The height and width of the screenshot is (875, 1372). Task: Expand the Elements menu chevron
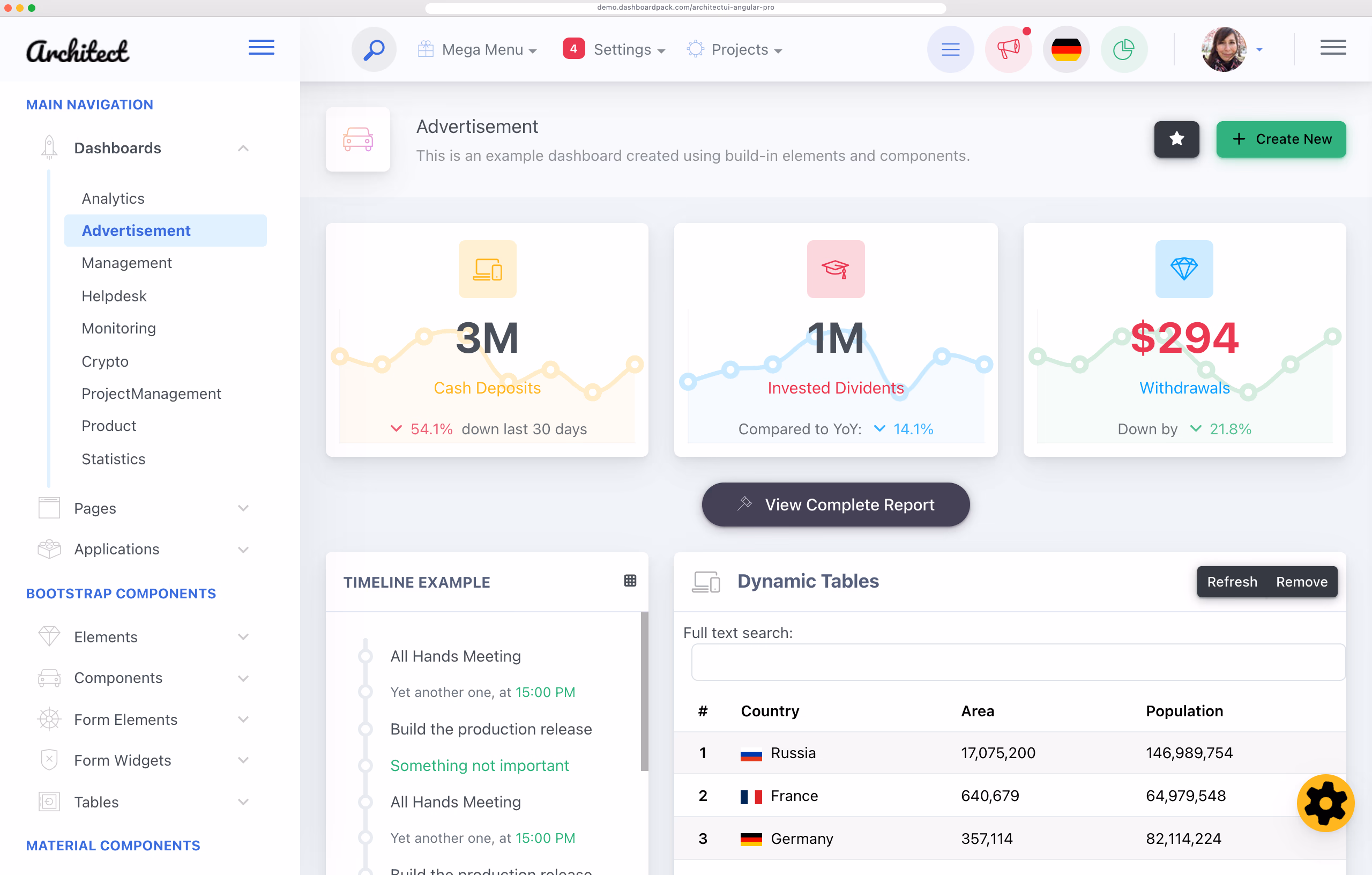point(243,637)
